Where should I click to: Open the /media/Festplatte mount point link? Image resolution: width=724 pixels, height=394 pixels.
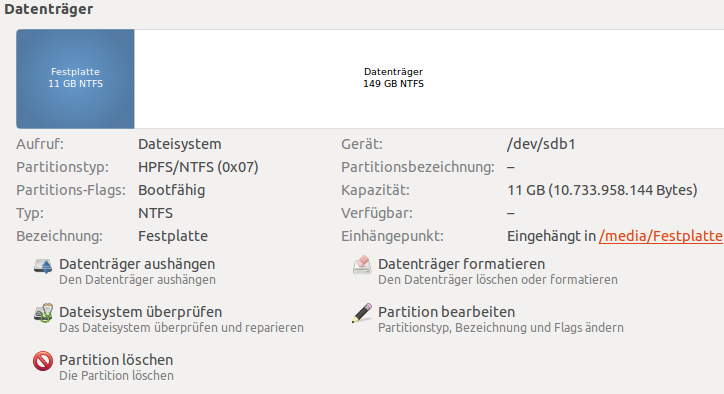[661, 236]
